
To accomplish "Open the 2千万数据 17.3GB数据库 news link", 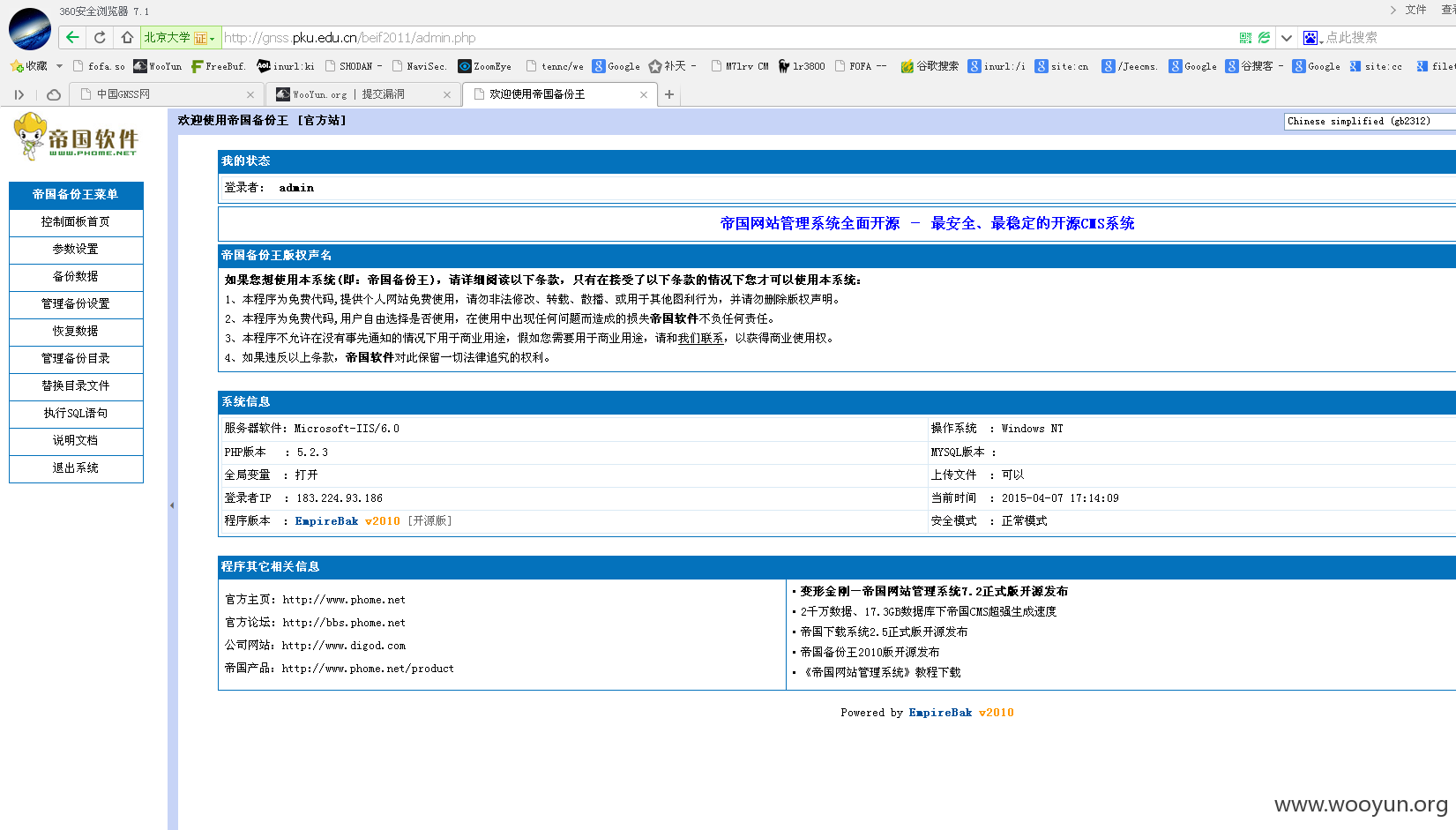I will (x=928, y=612).
